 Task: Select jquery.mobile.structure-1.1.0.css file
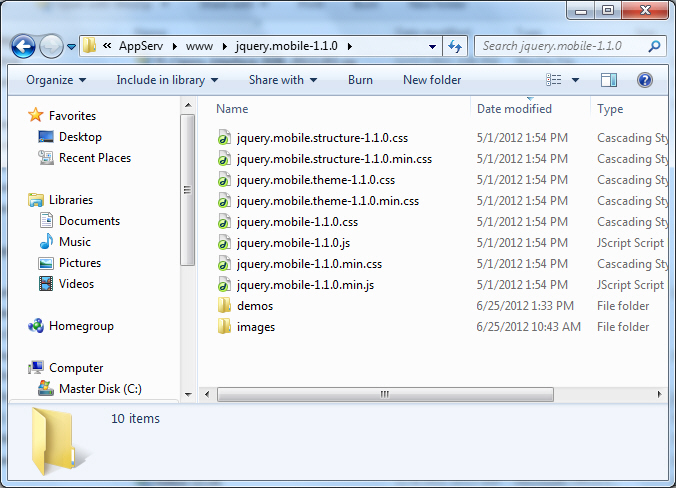pyautogui.click(x=322, y=138)
